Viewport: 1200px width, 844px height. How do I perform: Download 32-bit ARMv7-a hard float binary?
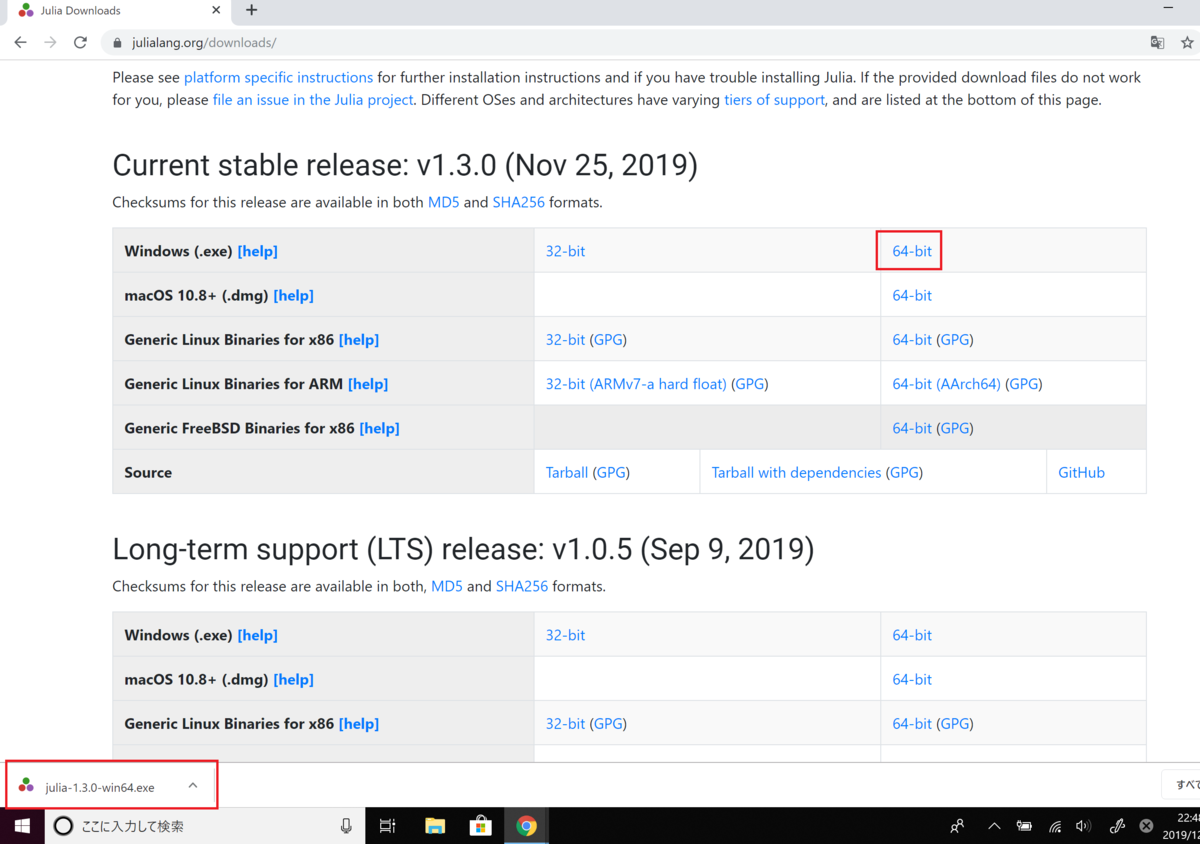[636, 383]
